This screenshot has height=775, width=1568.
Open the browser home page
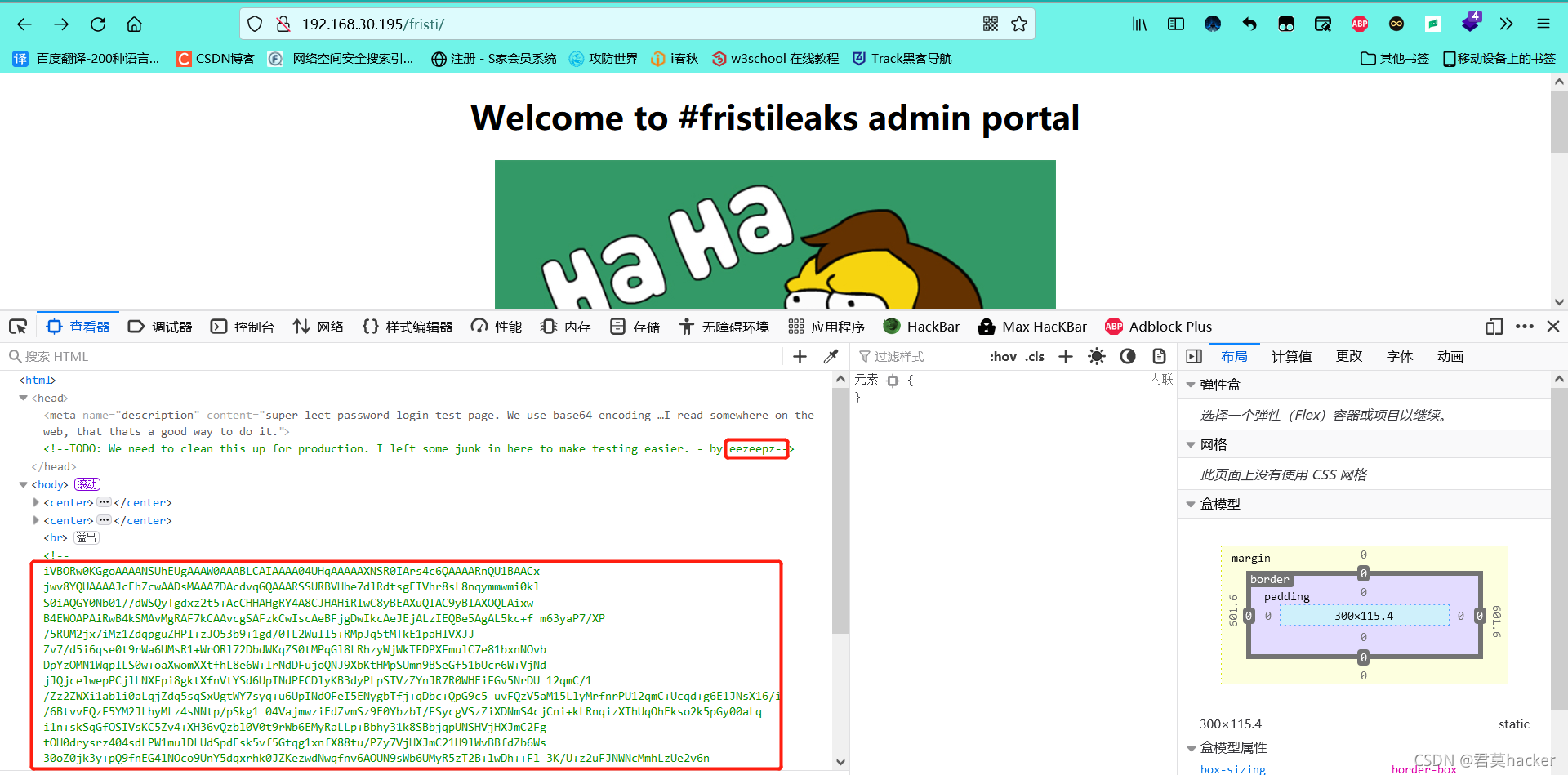(x=135, y=24)
